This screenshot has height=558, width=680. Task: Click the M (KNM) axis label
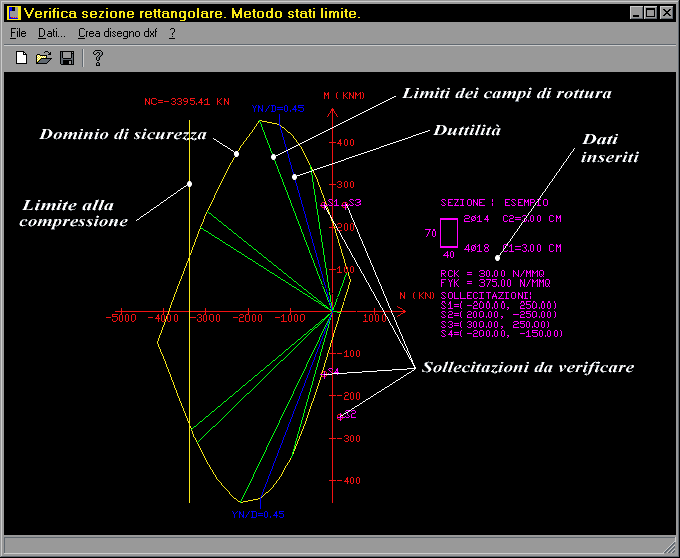coord(344,95)
